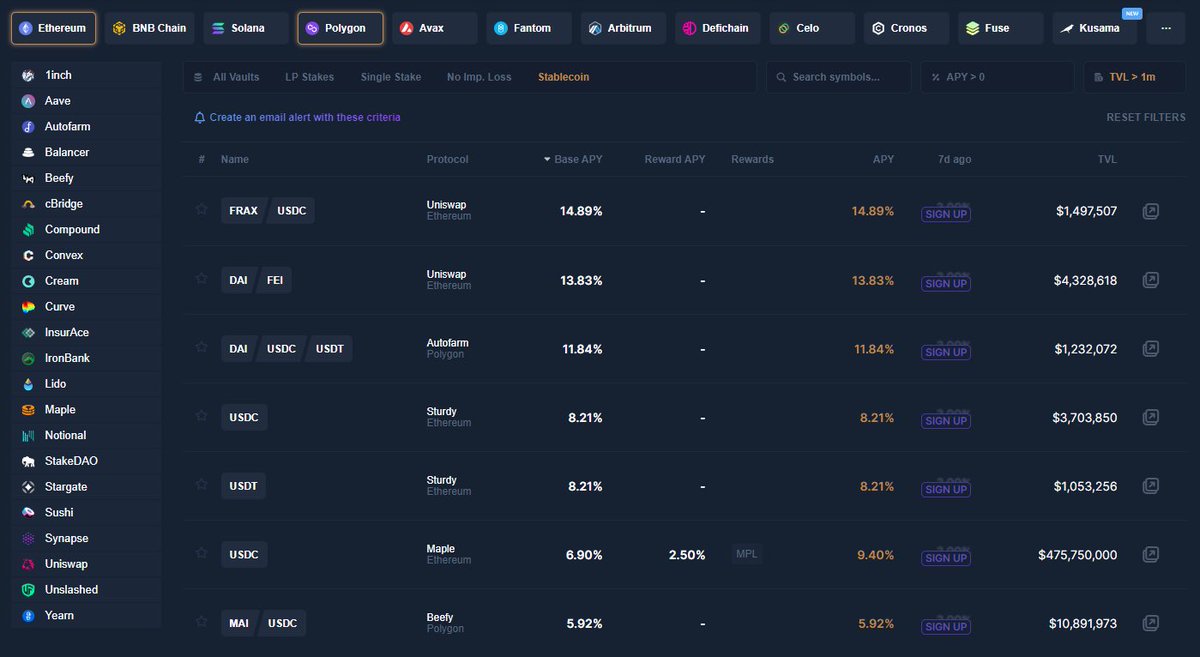Click RESET FILTERS
1200x657 pixels.
[x=1146, y=117]
